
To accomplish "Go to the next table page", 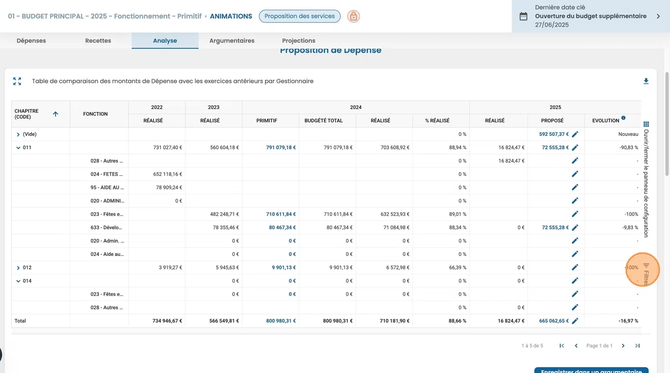I will tap(623, 346).
